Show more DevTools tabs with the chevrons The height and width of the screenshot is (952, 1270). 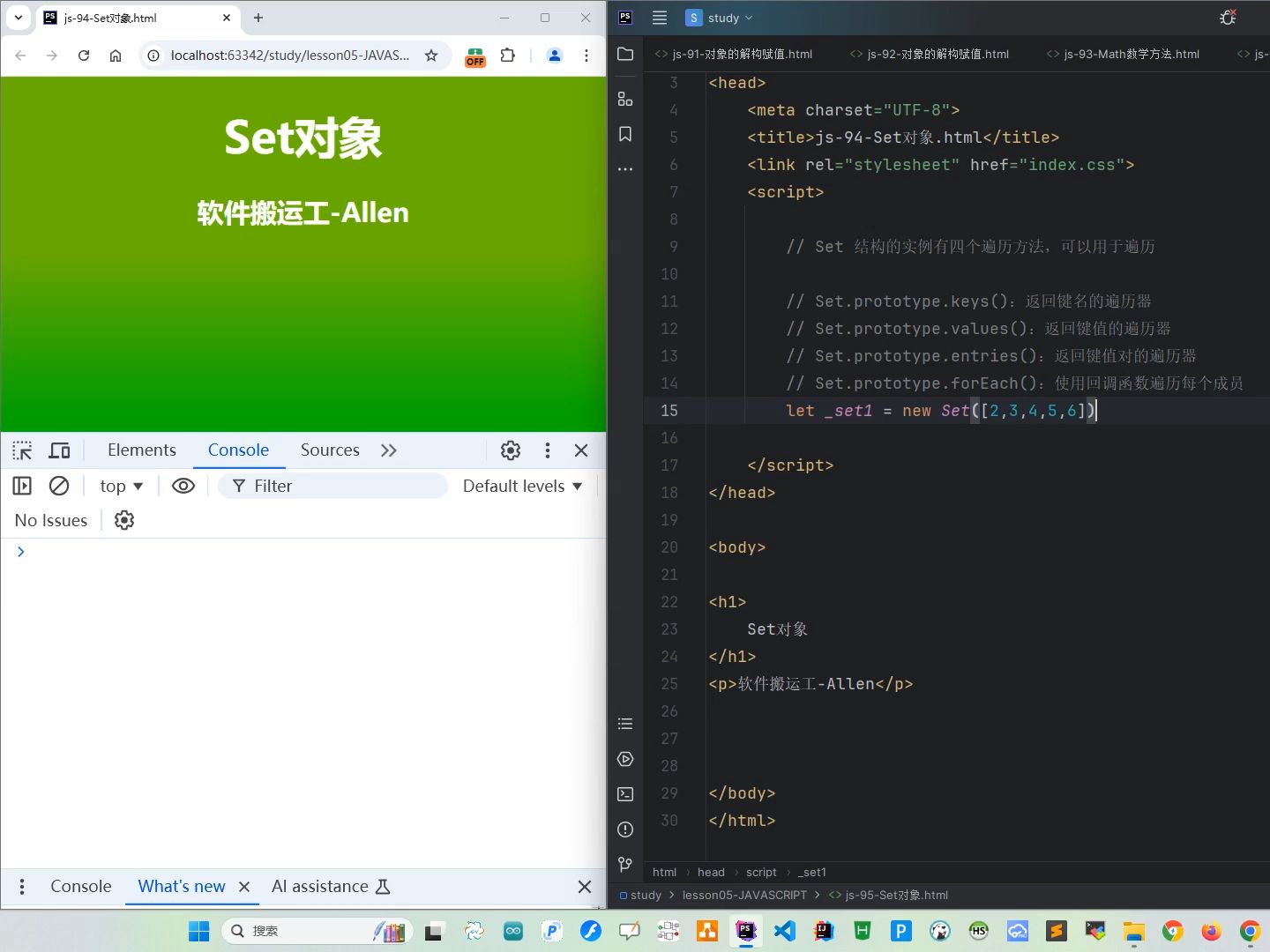(389, 450)
